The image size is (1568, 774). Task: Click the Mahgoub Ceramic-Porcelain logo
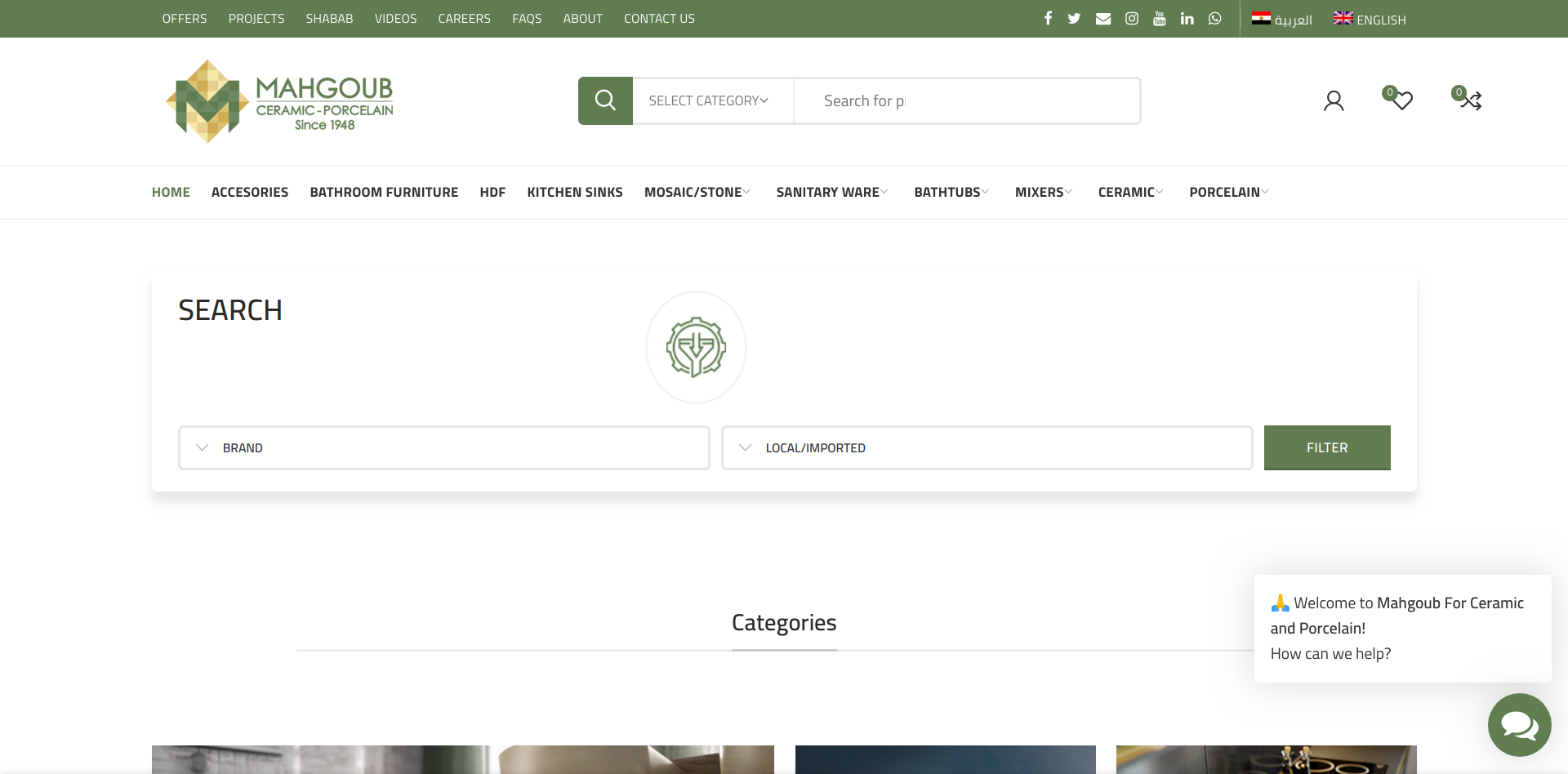(279, 101)
